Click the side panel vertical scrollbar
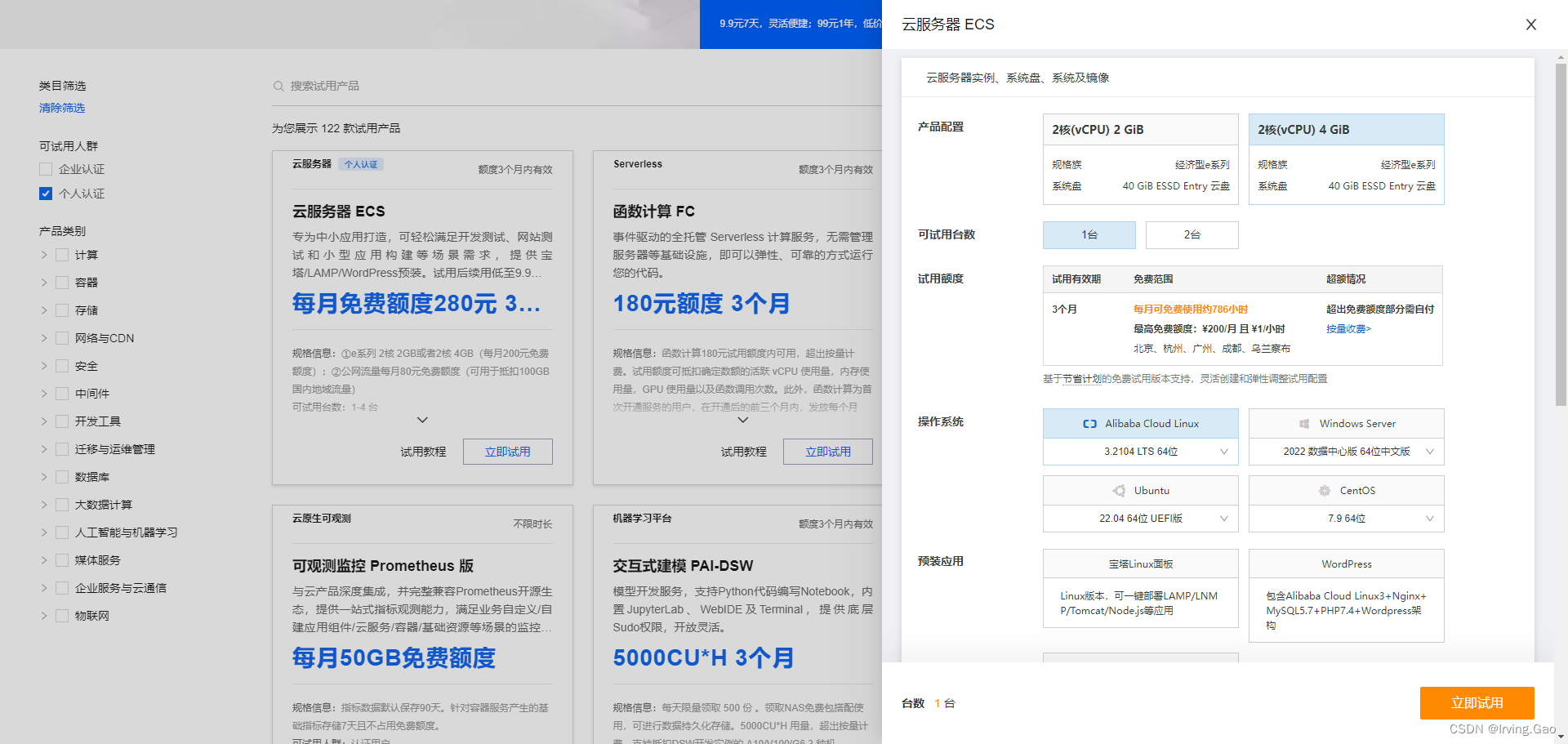 click(x=1561, y=234)
